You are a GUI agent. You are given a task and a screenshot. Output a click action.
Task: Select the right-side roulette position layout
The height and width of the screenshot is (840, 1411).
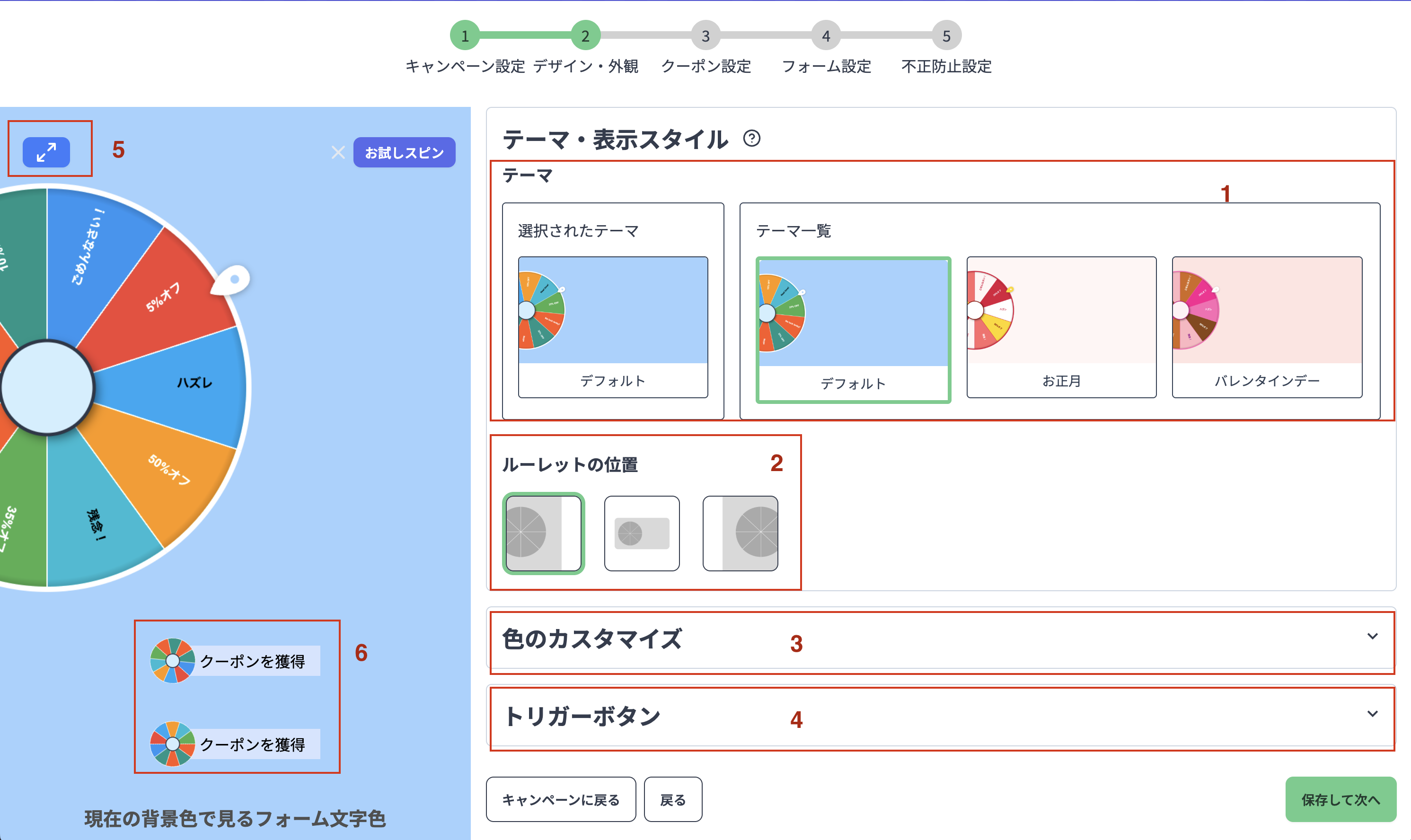[740, 532]
